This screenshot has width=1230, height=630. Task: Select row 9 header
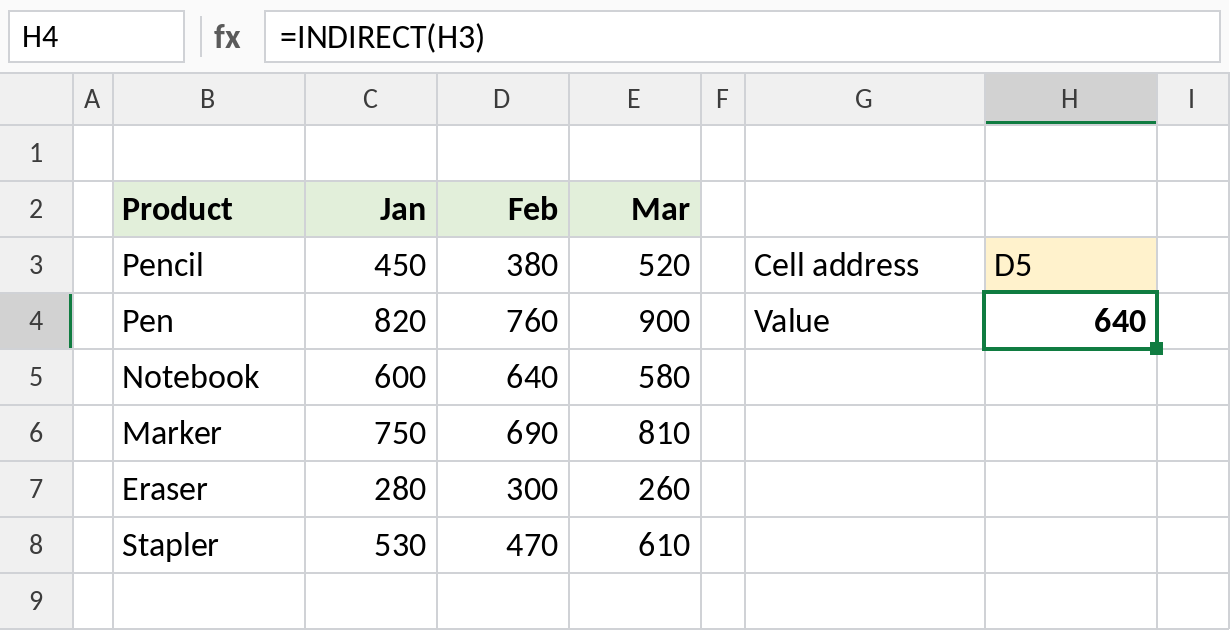coord(37,601)
